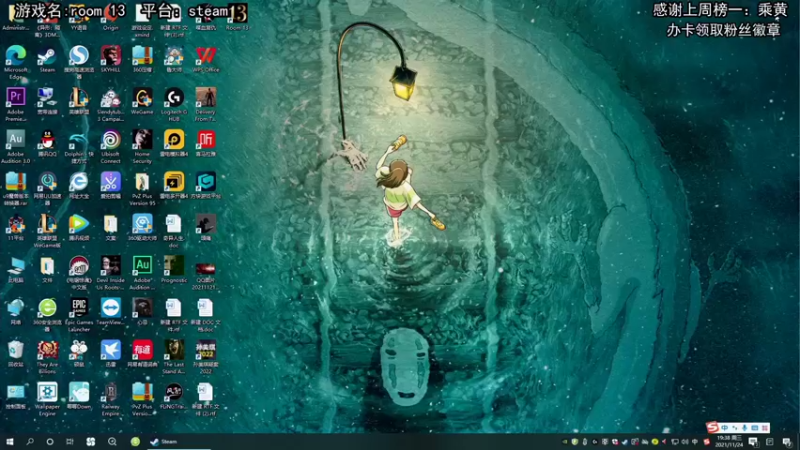Viewport: 800px width, 450px height.
Task: Launch the WeGame shortcut
Action: point(142,99)
